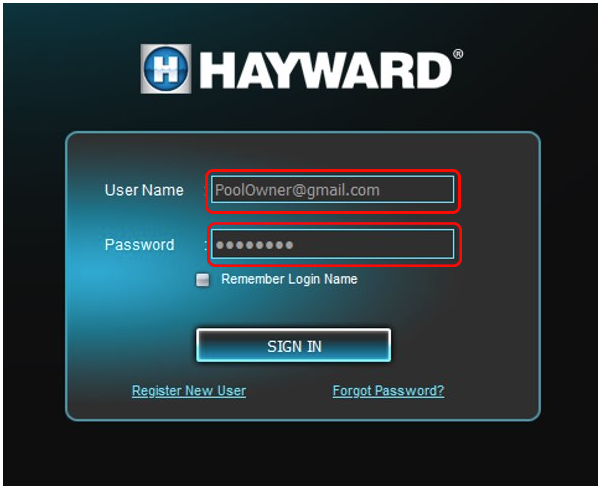This screenshot has height=493, width=605.
Task: Click the HAYWARD wordmark text
Action: [x=326, y=71]
